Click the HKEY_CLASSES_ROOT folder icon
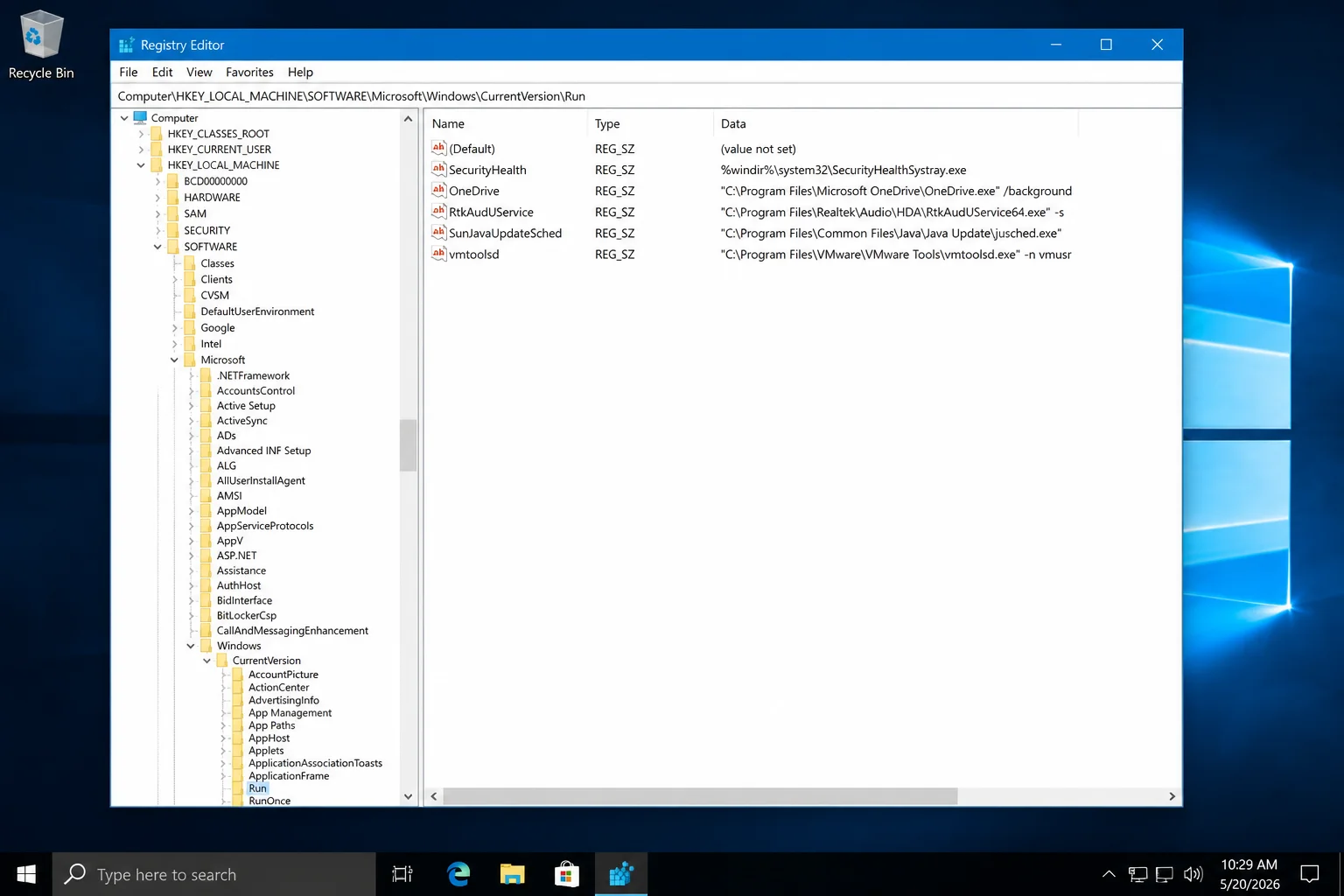1344x896 pixels. [x=157, y=134]
